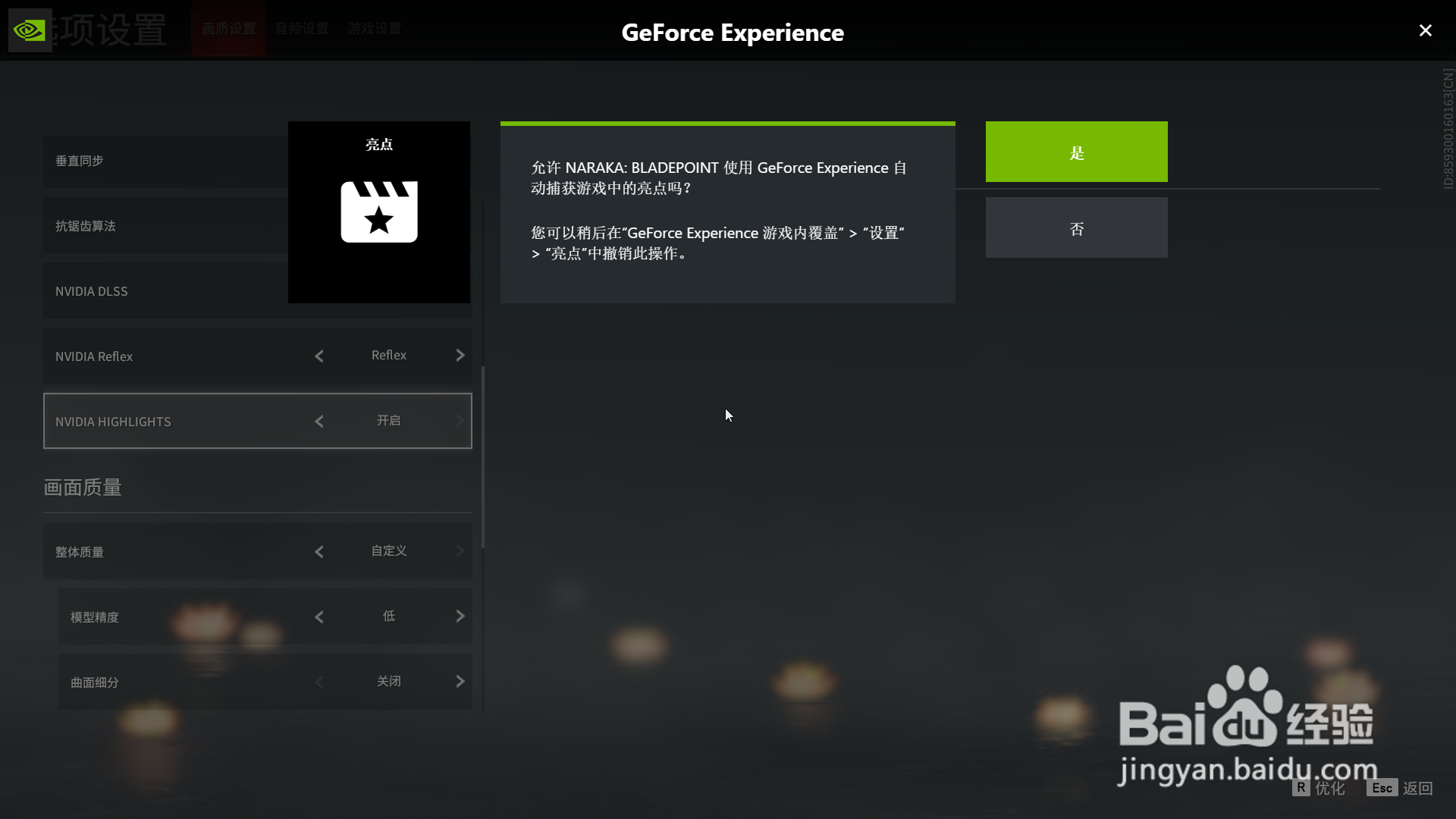
Task: Click right arrow for 曲面细分
Action: click(460, 682)
